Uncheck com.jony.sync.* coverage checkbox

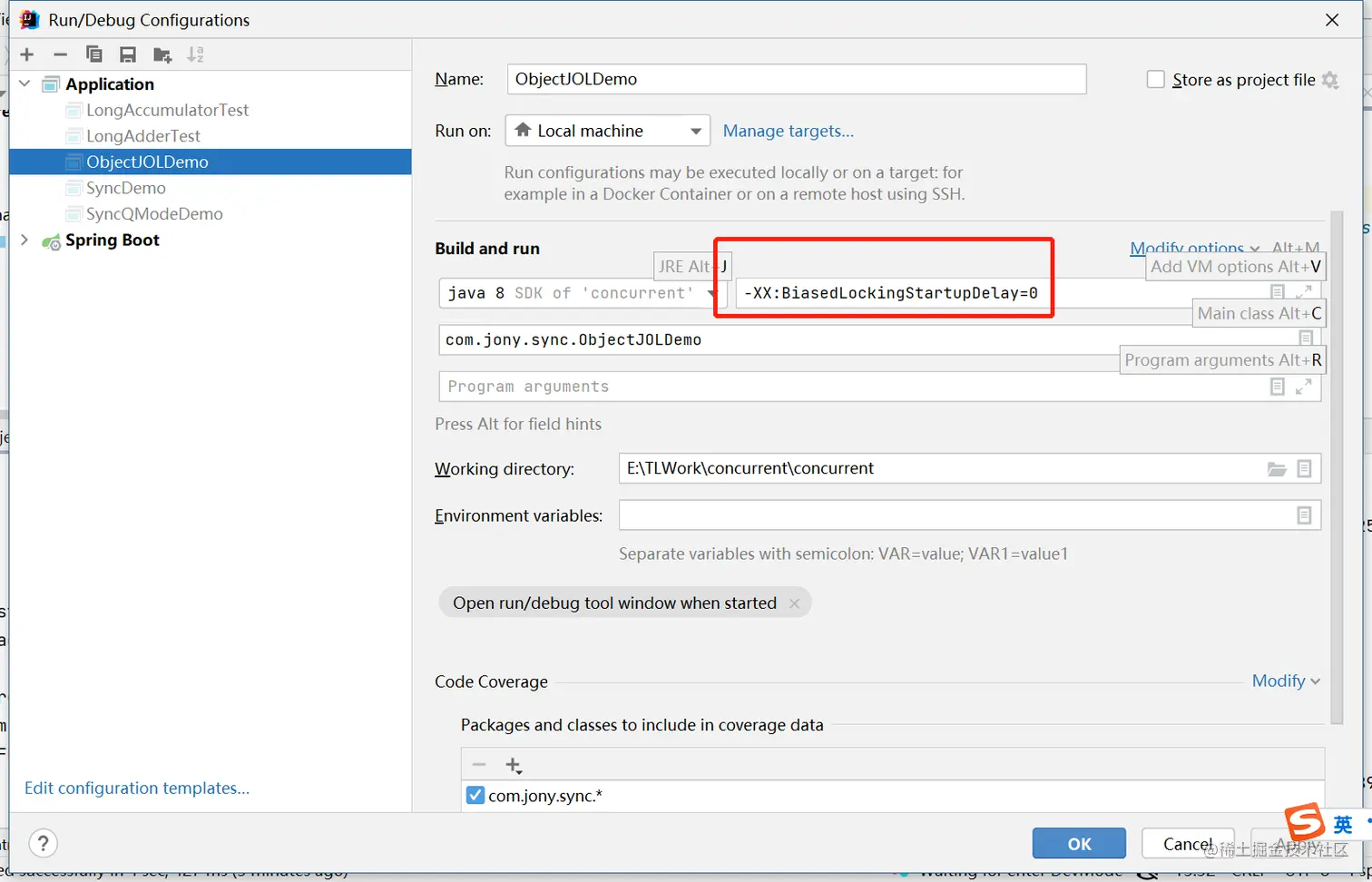[x=475, y=796]
